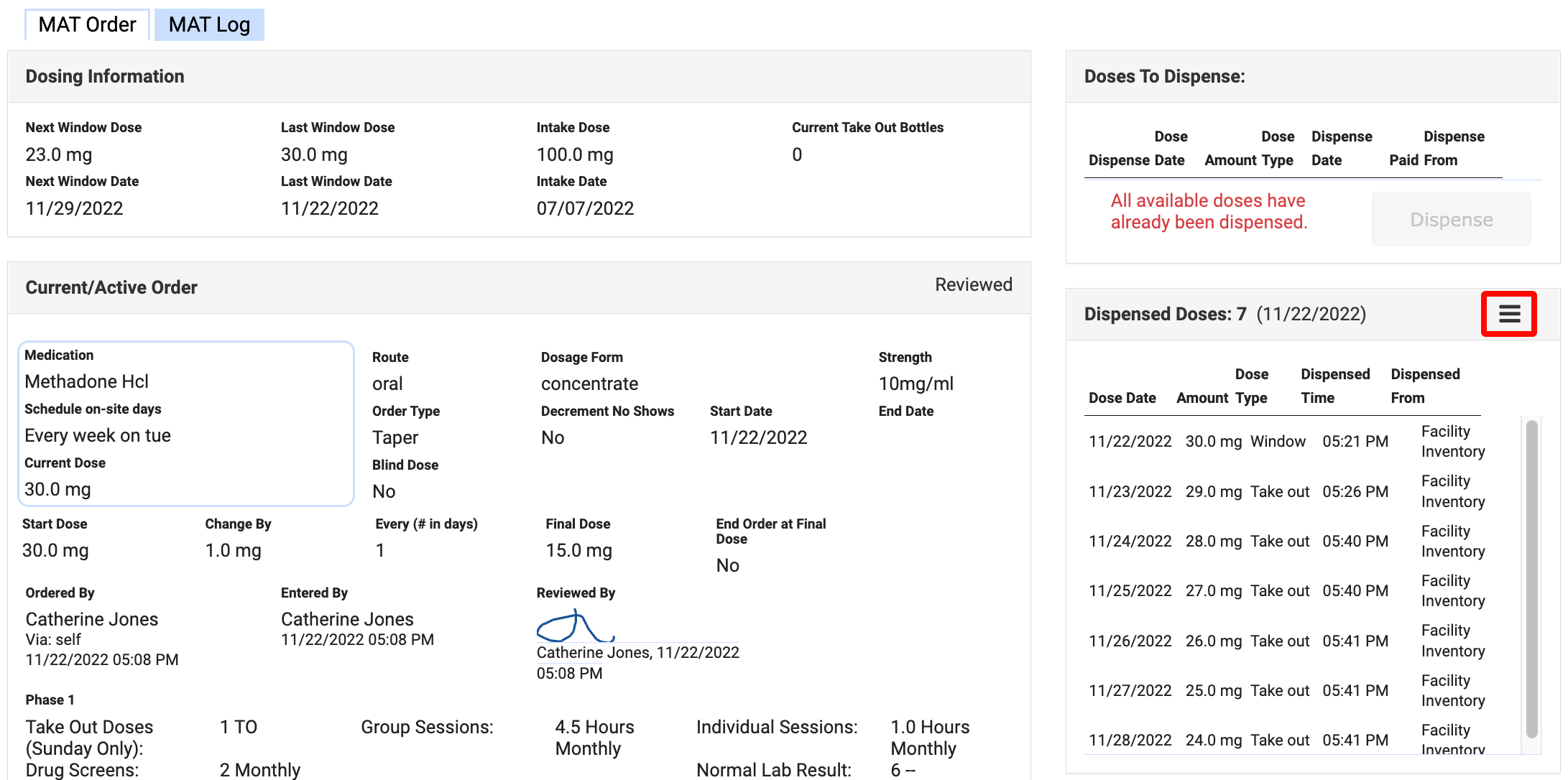The image size is (1568, 780).
Task: Click the Medication Methadone Hcl box
Action: point(185,423)
